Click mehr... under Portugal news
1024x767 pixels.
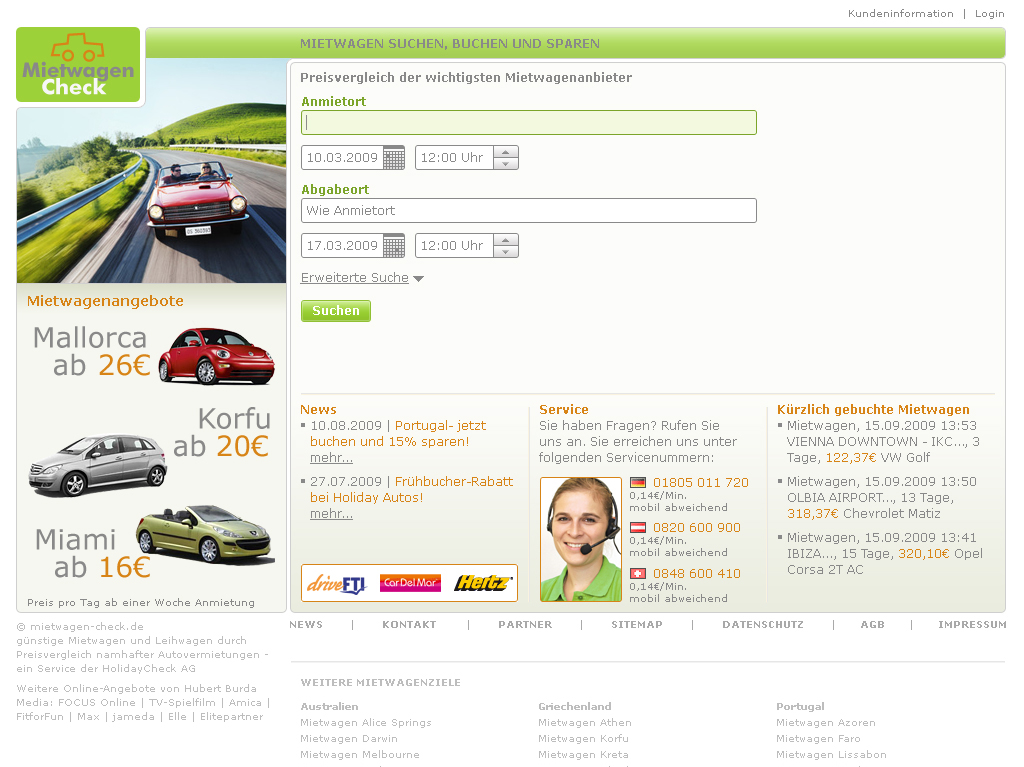(x=331, y=457)
